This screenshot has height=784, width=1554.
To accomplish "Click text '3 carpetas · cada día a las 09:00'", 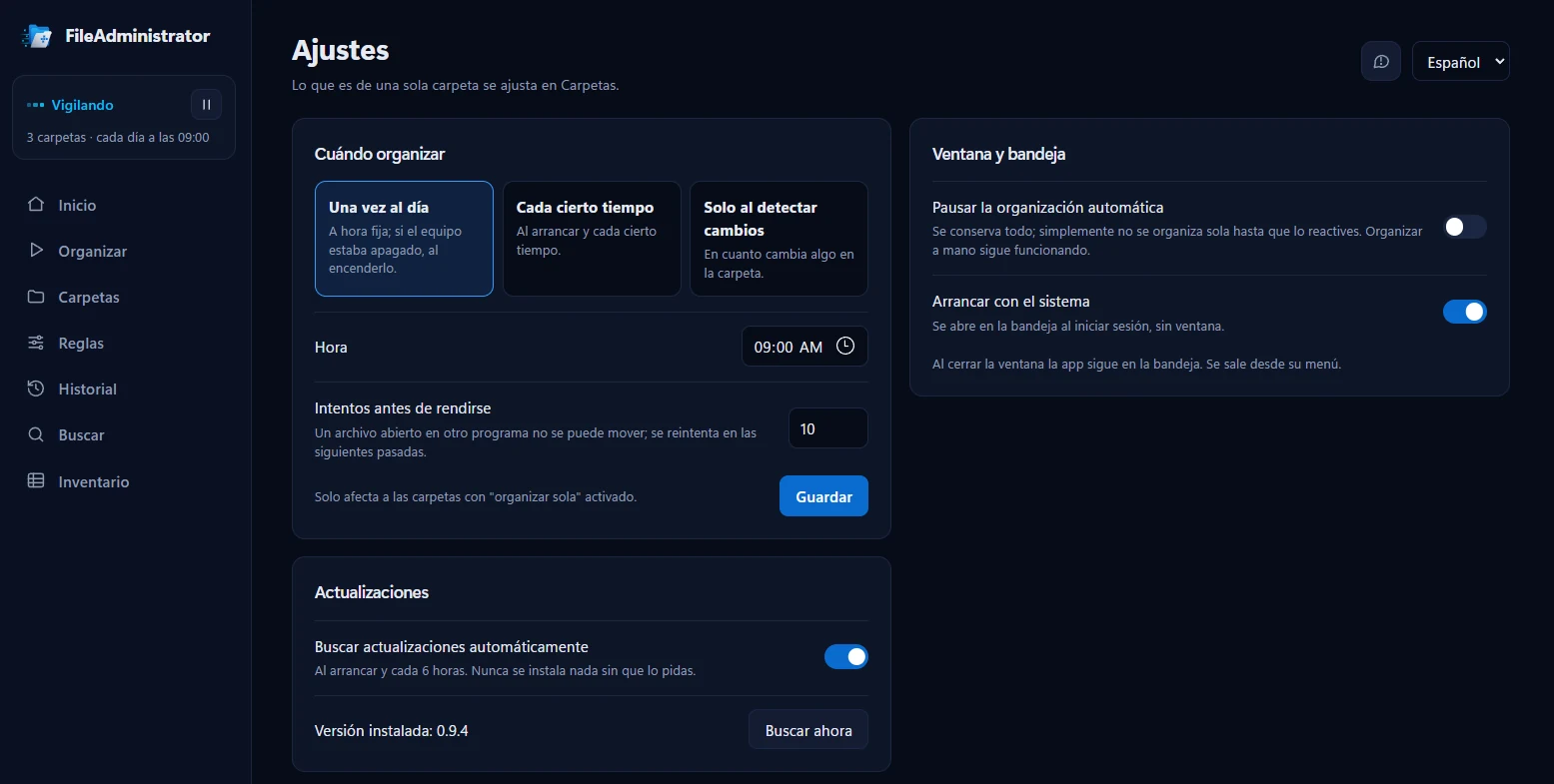I will tap(118, 138).
